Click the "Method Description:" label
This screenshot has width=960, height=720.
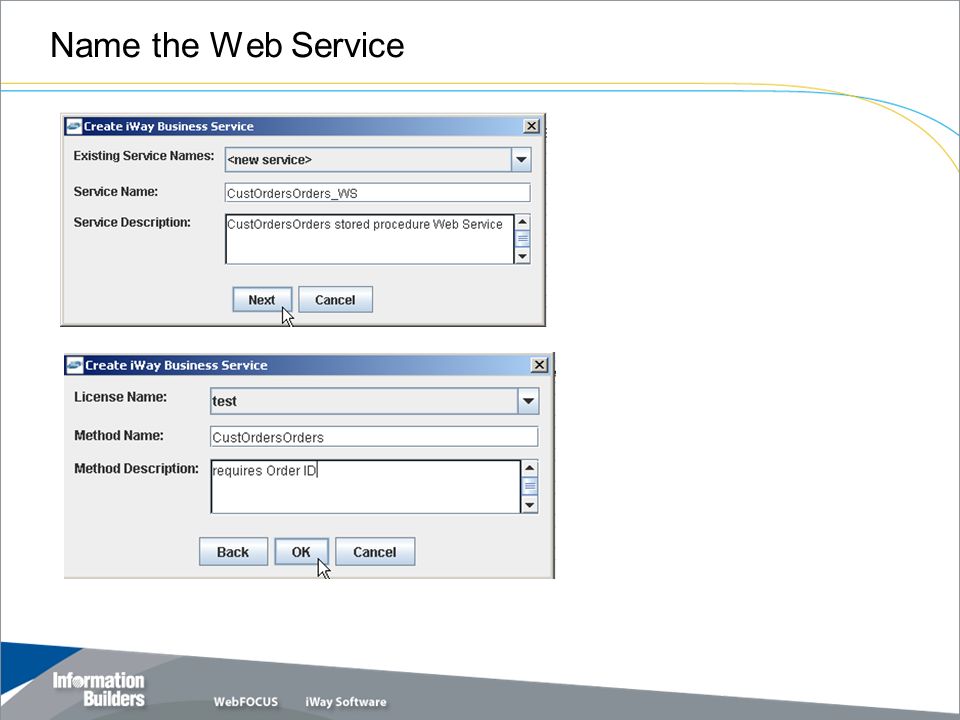click(x=137, y=468)
